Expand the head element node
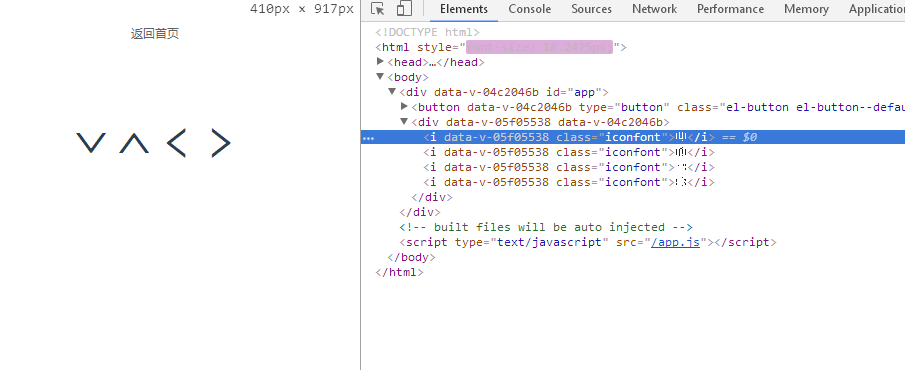Viewport: 905px width, 370px height. click(380, 61)
